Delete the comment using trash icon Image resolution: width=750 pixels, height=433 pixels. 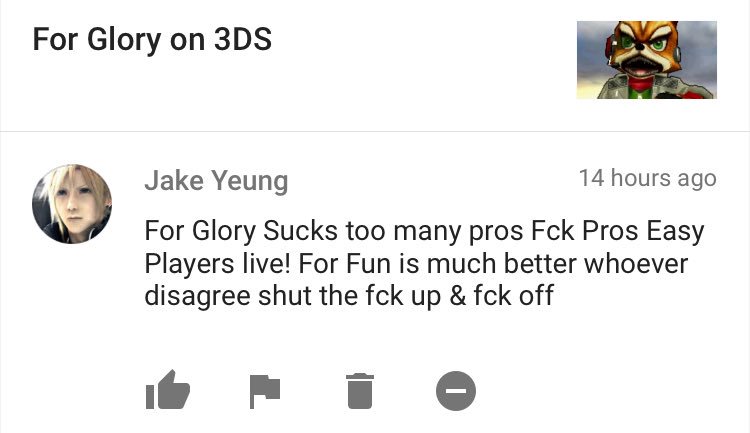point(360,391)
